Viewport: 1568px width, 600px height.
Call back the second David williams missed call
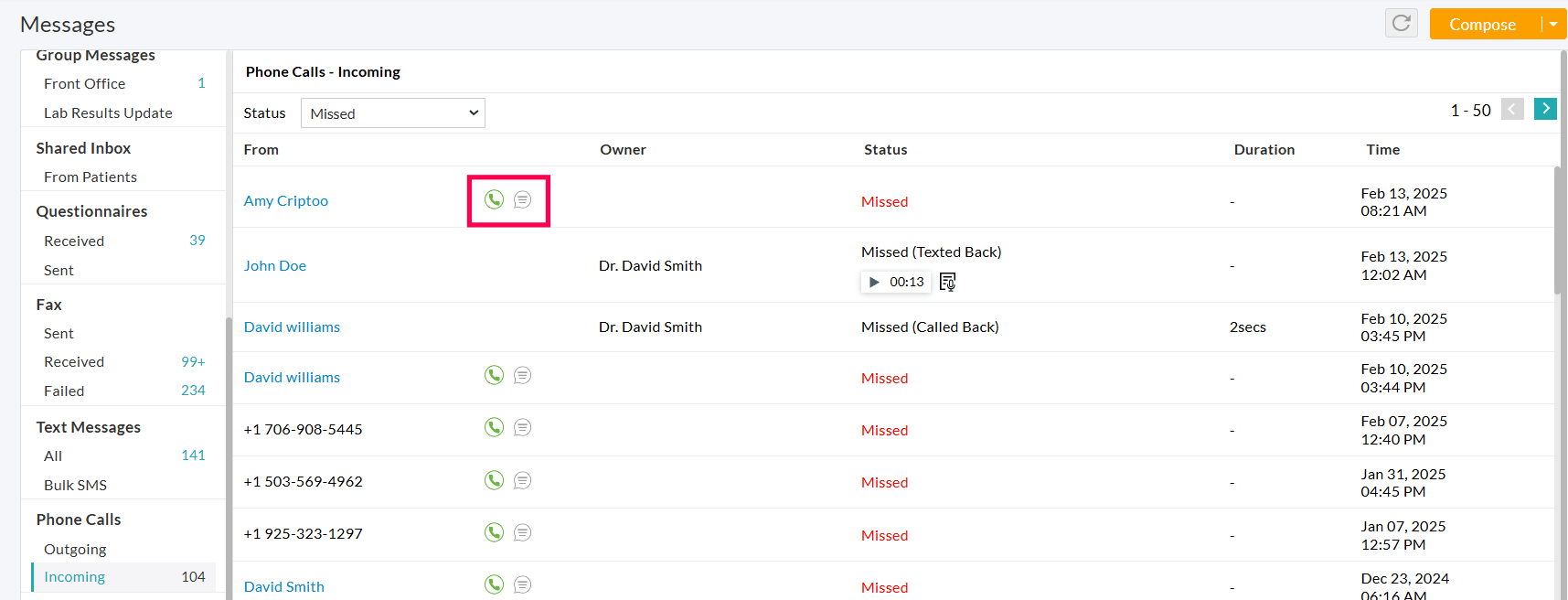(494, 375)
